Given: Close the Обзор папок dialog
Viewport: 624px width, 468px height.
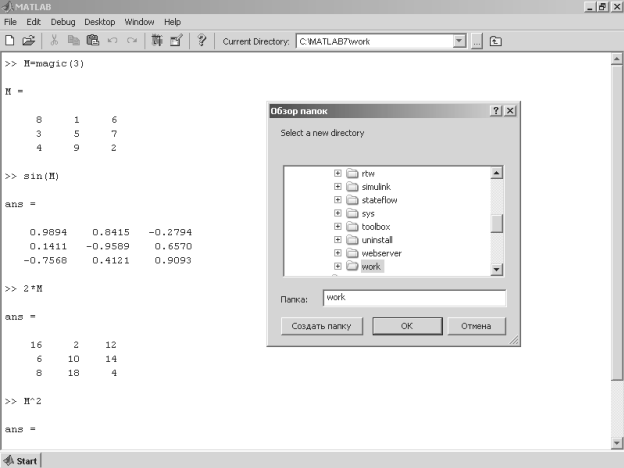Looking at the screenshot, I should click(x=510, y=111).
